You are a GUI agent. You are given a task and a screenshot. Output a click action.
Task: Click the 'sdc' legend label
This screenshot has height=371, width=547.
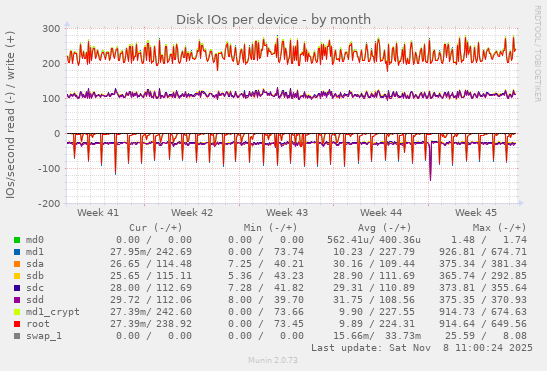tap(35, 288)
